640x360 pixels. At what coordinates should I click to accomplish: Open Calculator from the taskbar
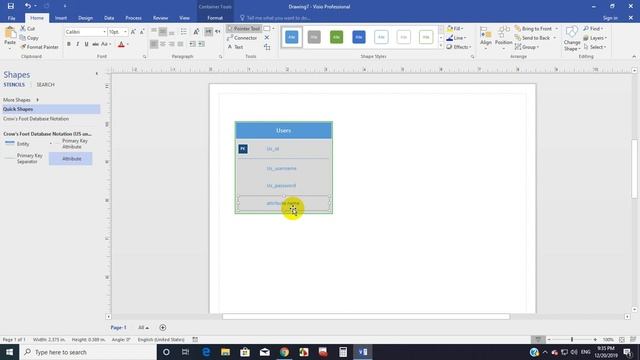click(343, 352)
